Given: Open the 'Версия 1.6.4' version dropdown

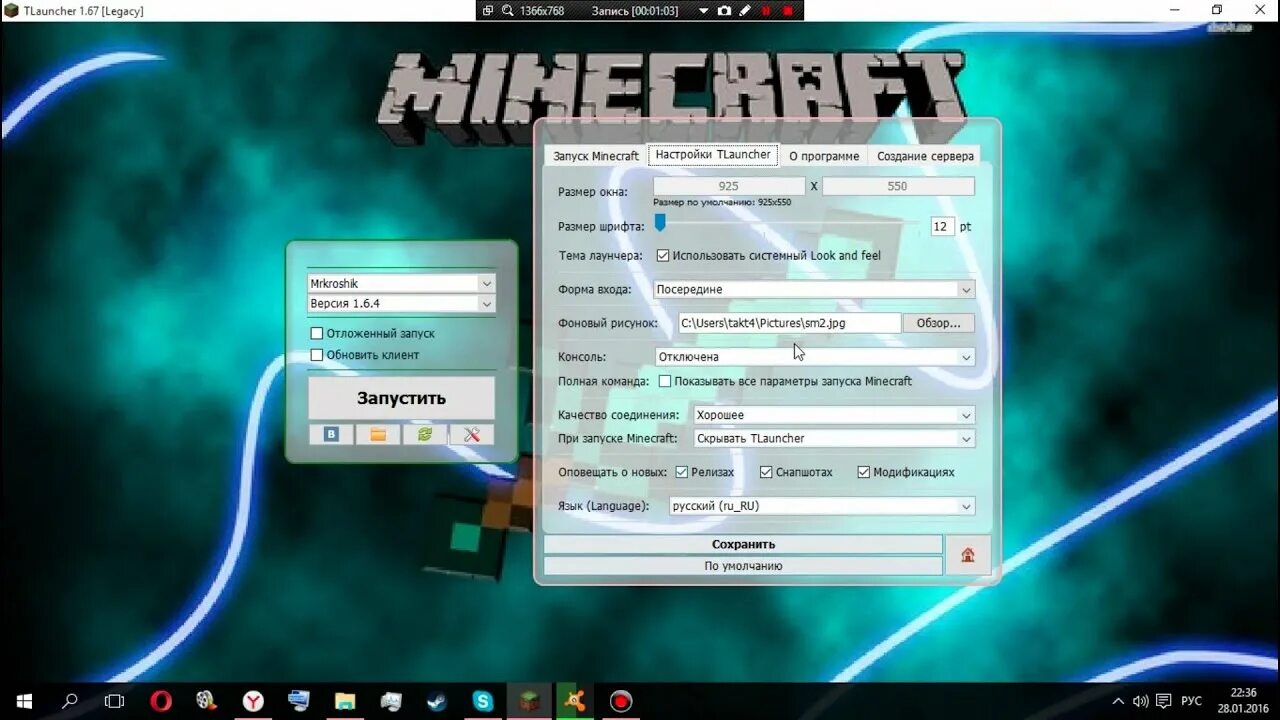Looking at the screenshot, I should (401, 303).
